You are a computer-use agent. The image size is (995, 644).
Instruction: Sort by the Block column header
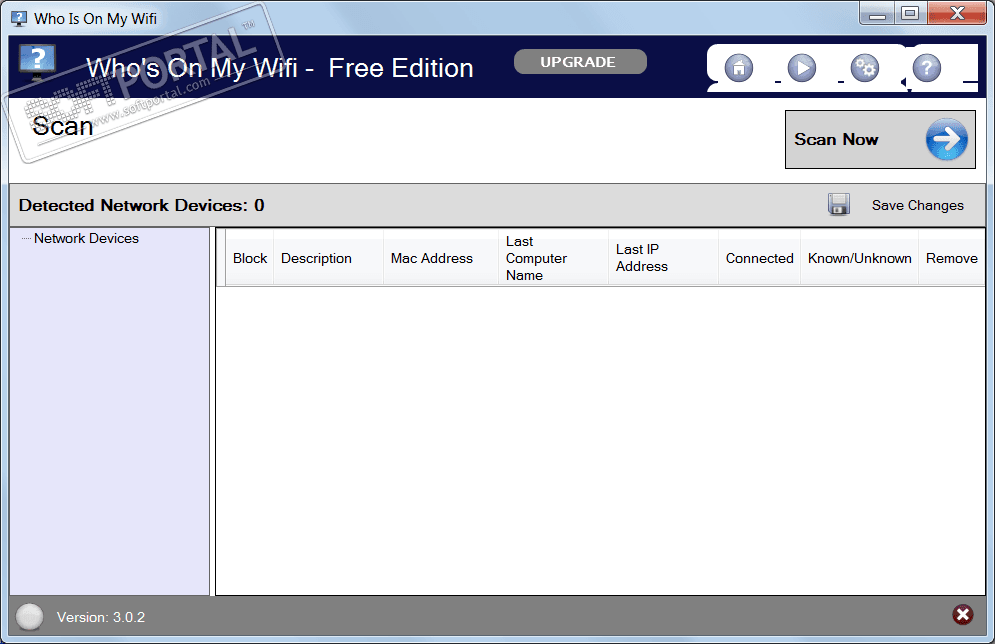(249, 258)
